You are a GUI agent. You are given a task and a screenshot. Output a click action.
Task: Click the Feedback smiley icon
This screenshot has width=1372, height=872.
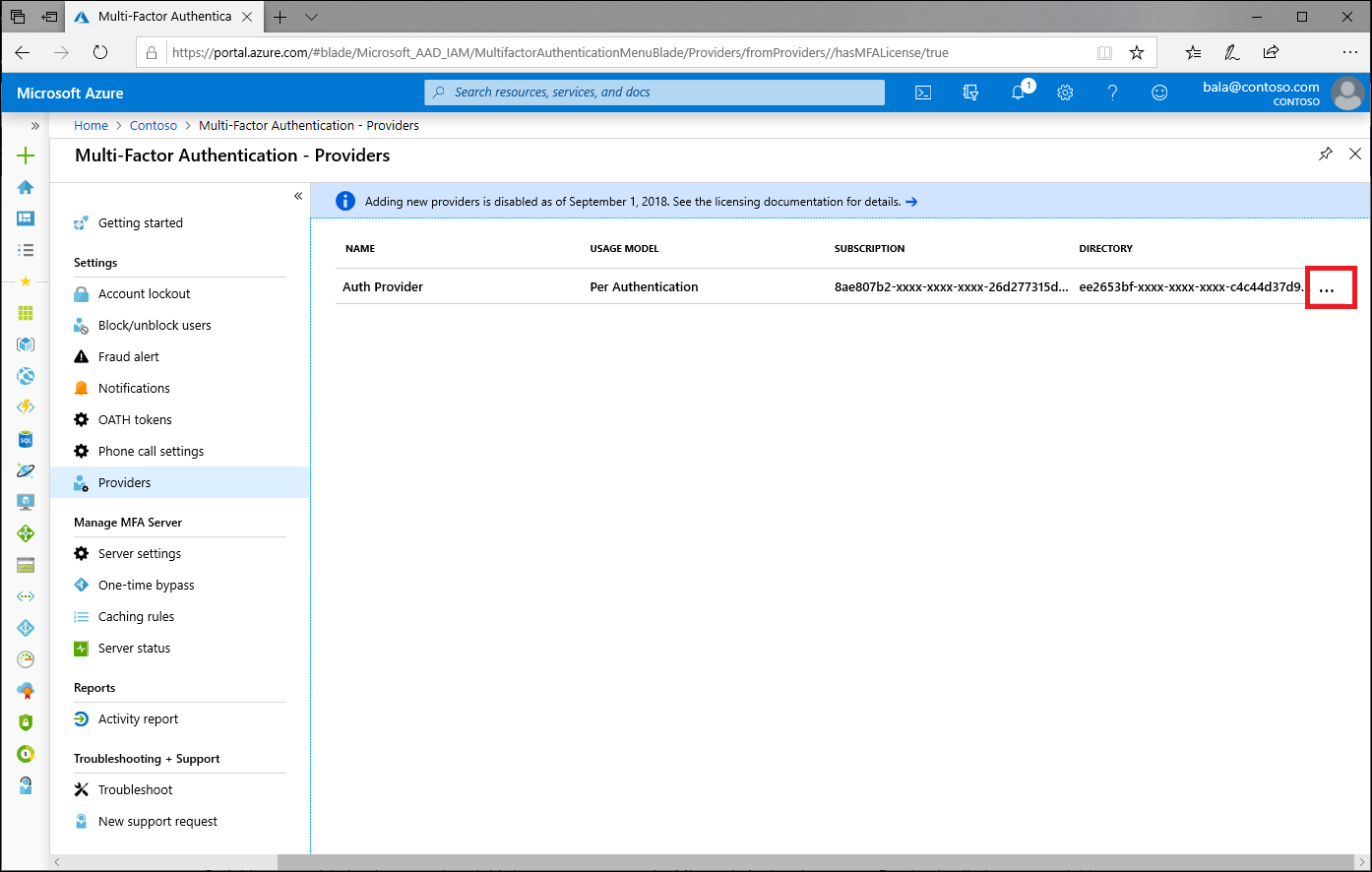(x=1159, y=93)
